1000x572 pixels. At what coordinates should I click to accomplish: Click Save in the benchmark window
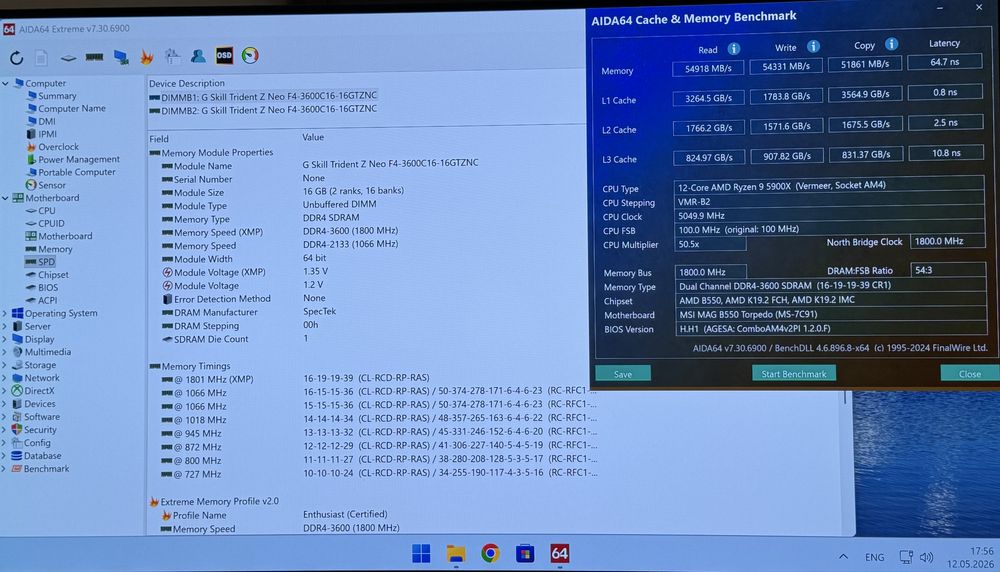click(622, 374)
